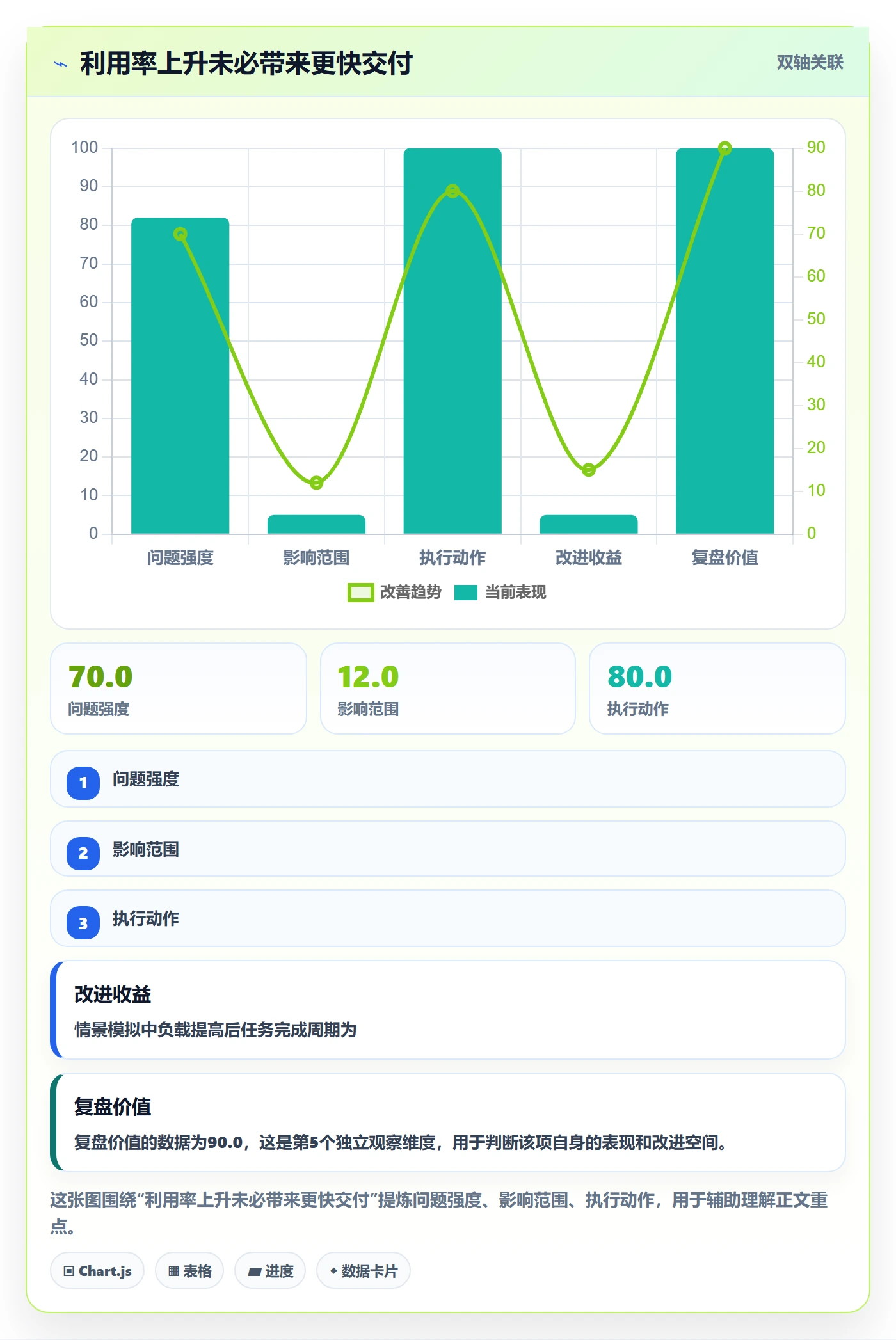896x1340 pixels.
Task: Click the trend line point at 复盘价值
Action: pos(725,148)
